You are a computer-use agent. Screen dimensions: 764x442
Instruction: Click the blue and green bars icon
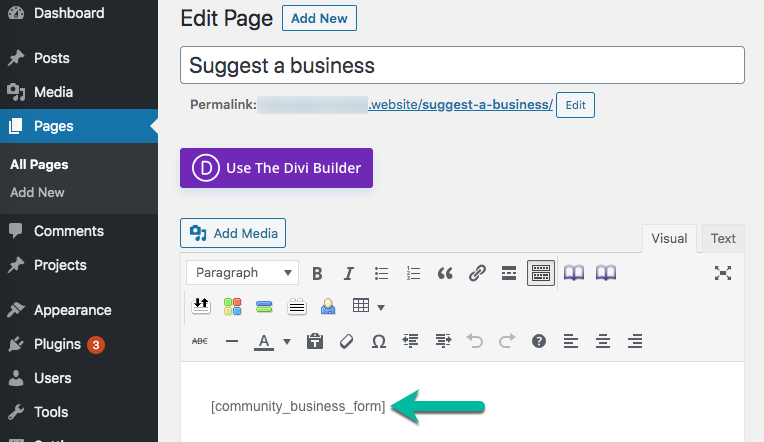(264, 307)
